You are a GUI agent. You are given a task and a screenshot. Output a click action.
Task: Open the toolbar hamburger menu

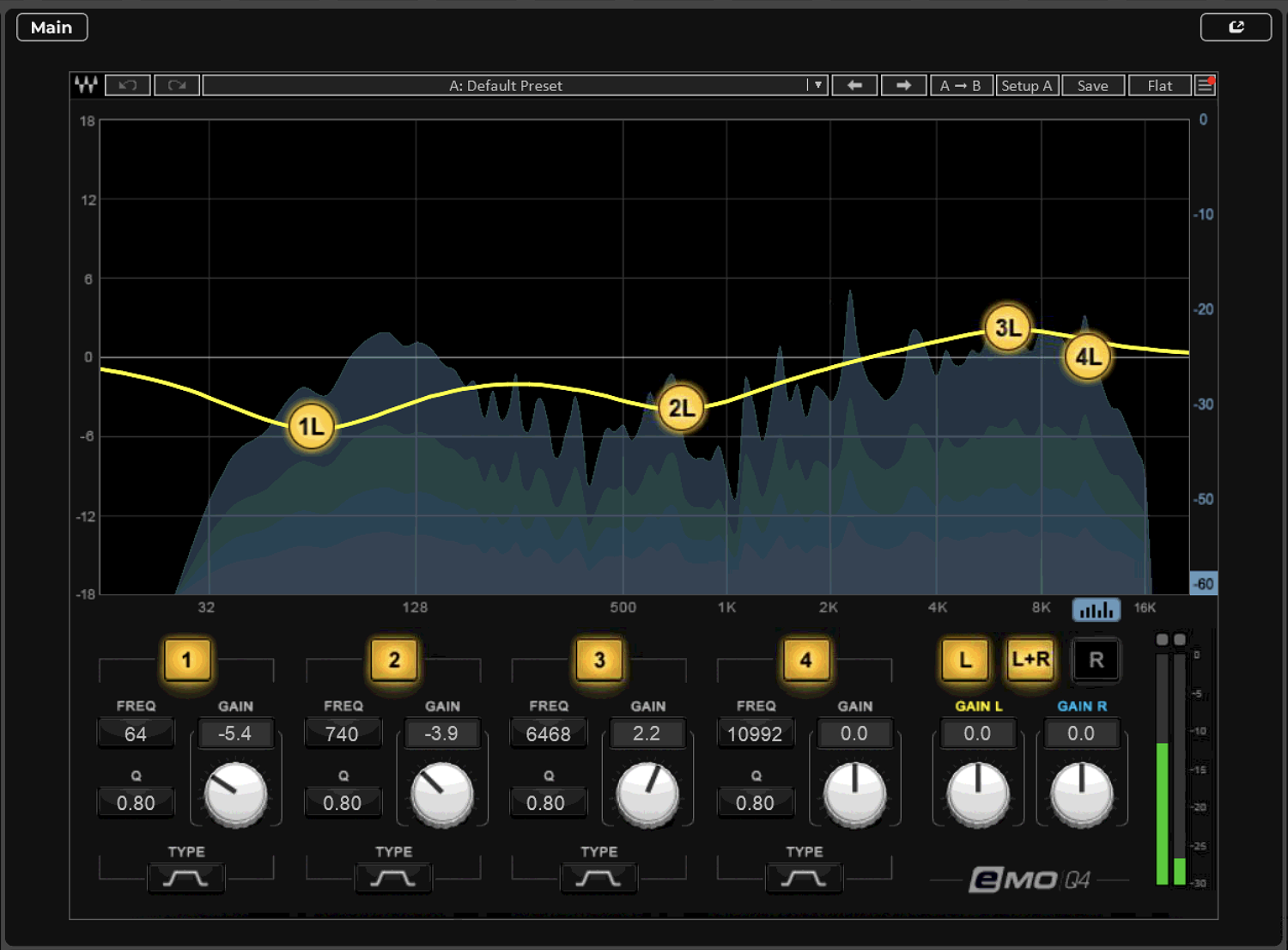(1205, 85)
